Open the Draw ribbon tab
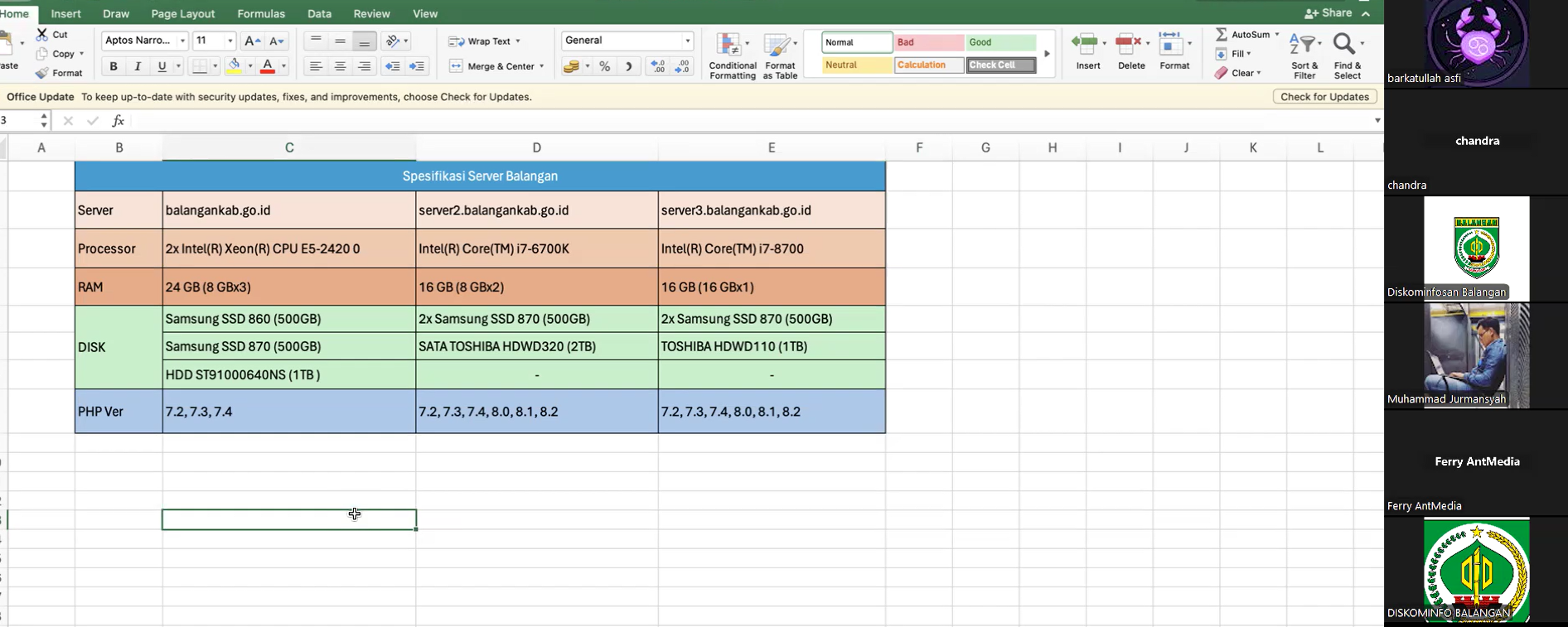The width and height of the screenshot is (1568, 627). pyautogui.click(x=116, y=13)
